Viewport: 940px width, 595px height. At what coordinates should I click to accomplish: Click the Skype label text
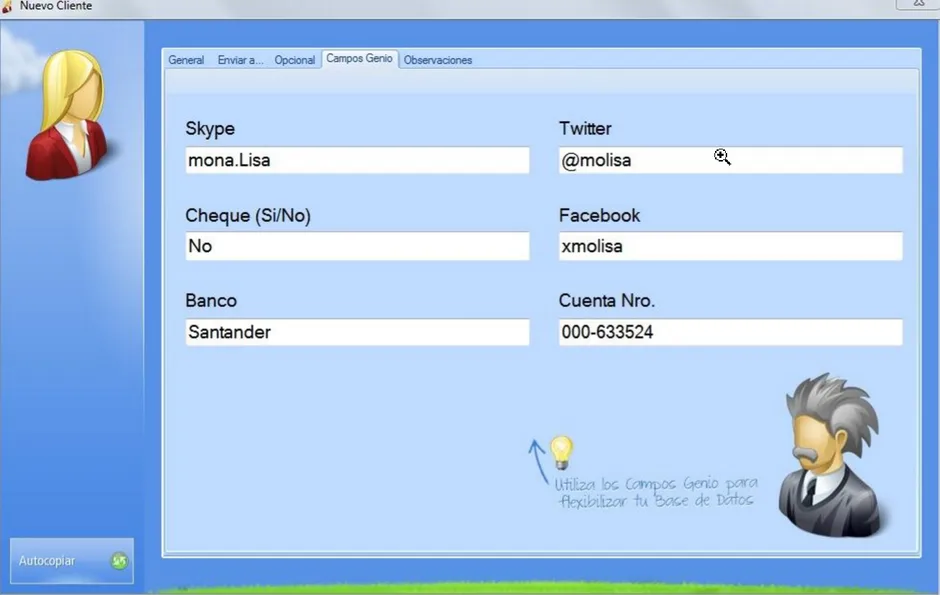pos(210,129)
